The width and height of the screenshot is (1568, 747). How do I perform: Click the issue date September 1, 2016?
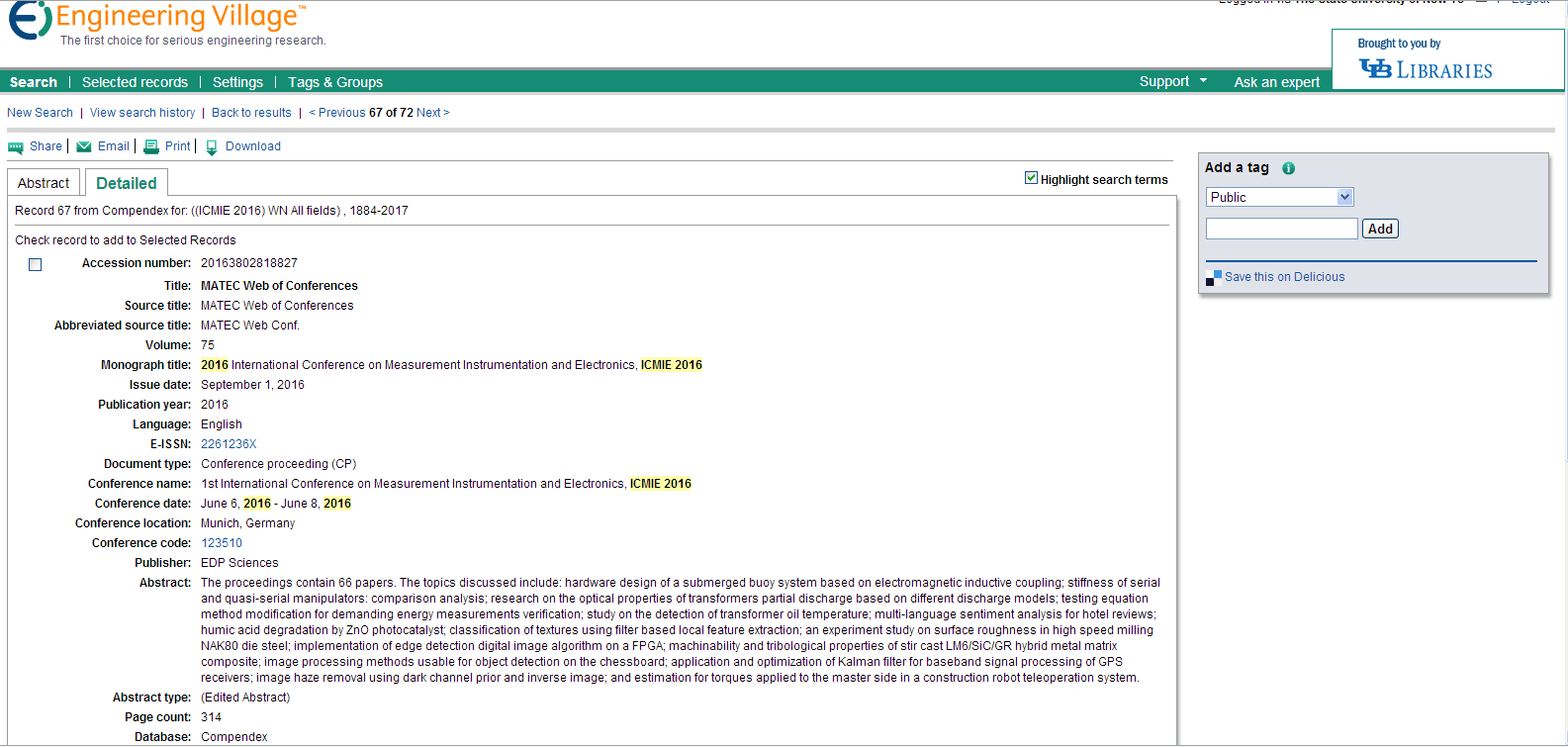click(252, 385)
